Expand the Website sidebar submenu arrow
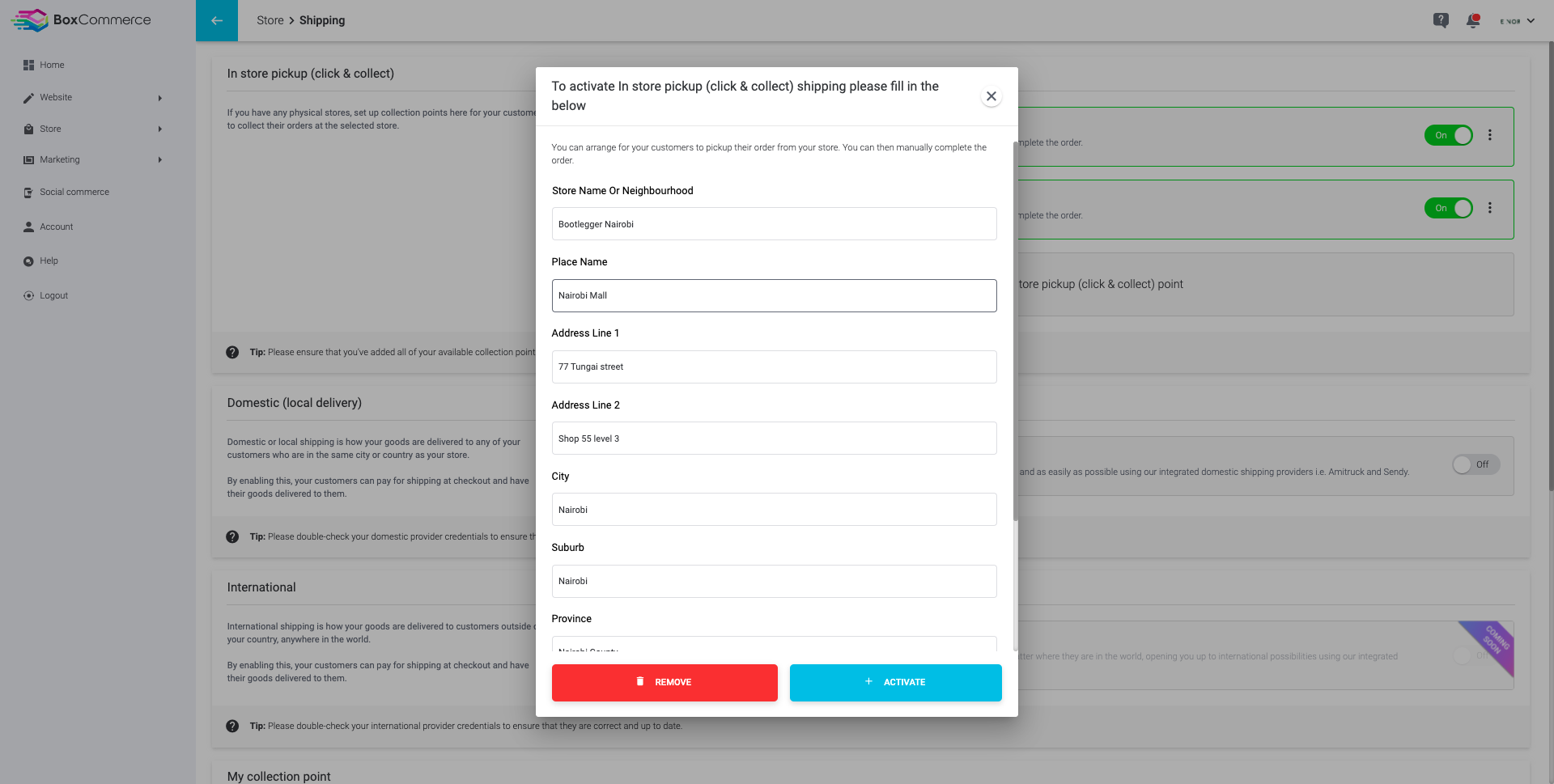Viewport: 1554px width, 784px height. [x=160, y=98]
